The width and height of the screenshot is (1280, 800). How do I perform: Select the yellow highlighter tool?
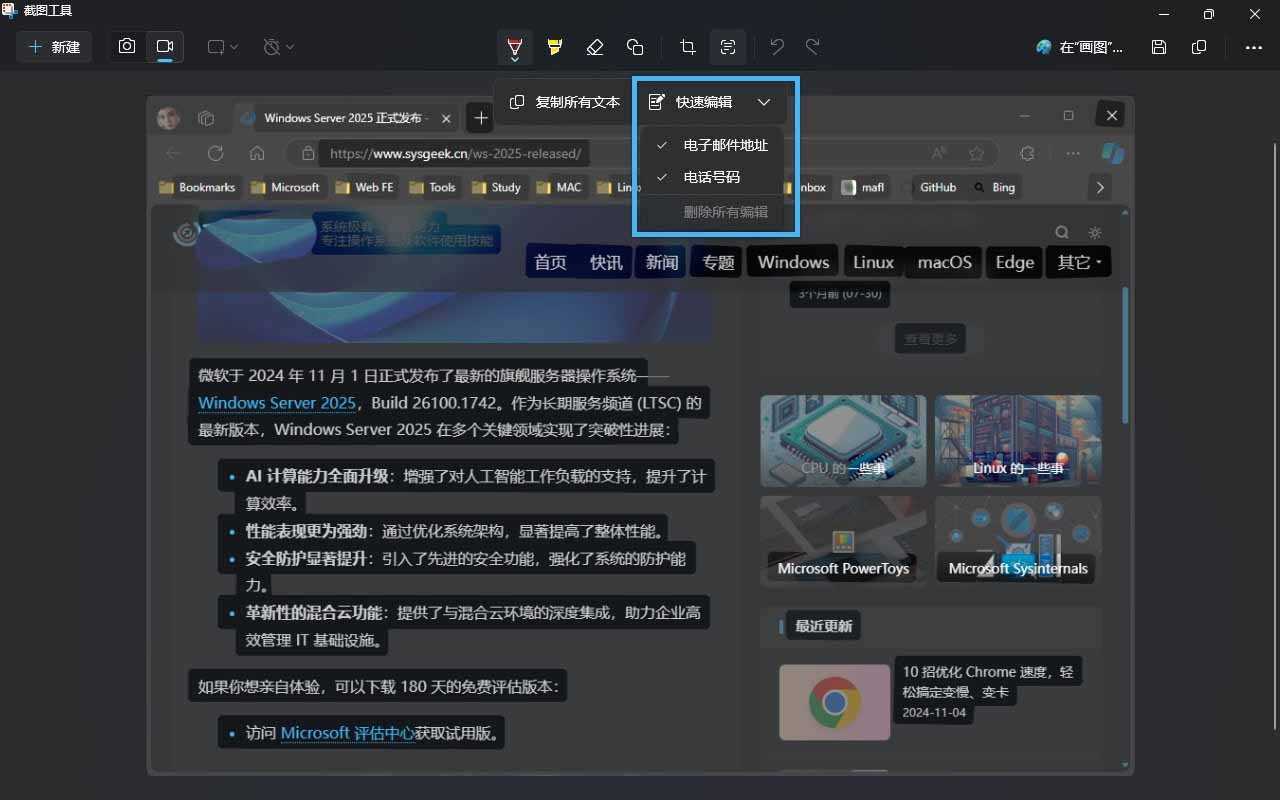coord(555,47)
